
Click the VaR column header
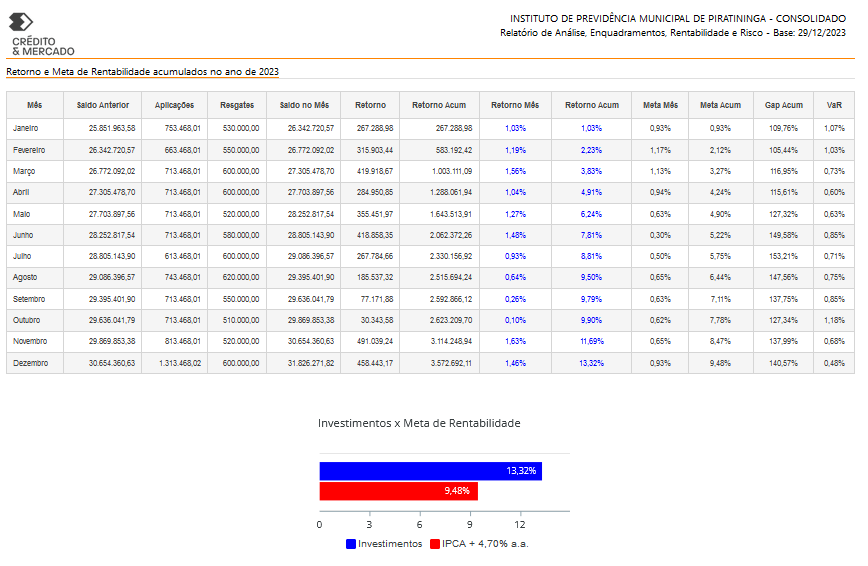point(834,105)
